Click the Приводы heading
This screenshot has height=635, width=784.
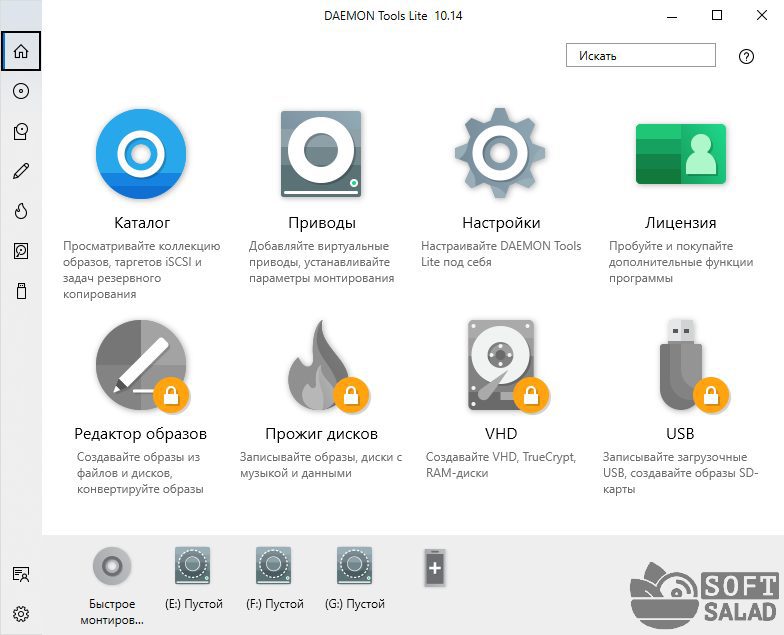(x=322, y=223)
